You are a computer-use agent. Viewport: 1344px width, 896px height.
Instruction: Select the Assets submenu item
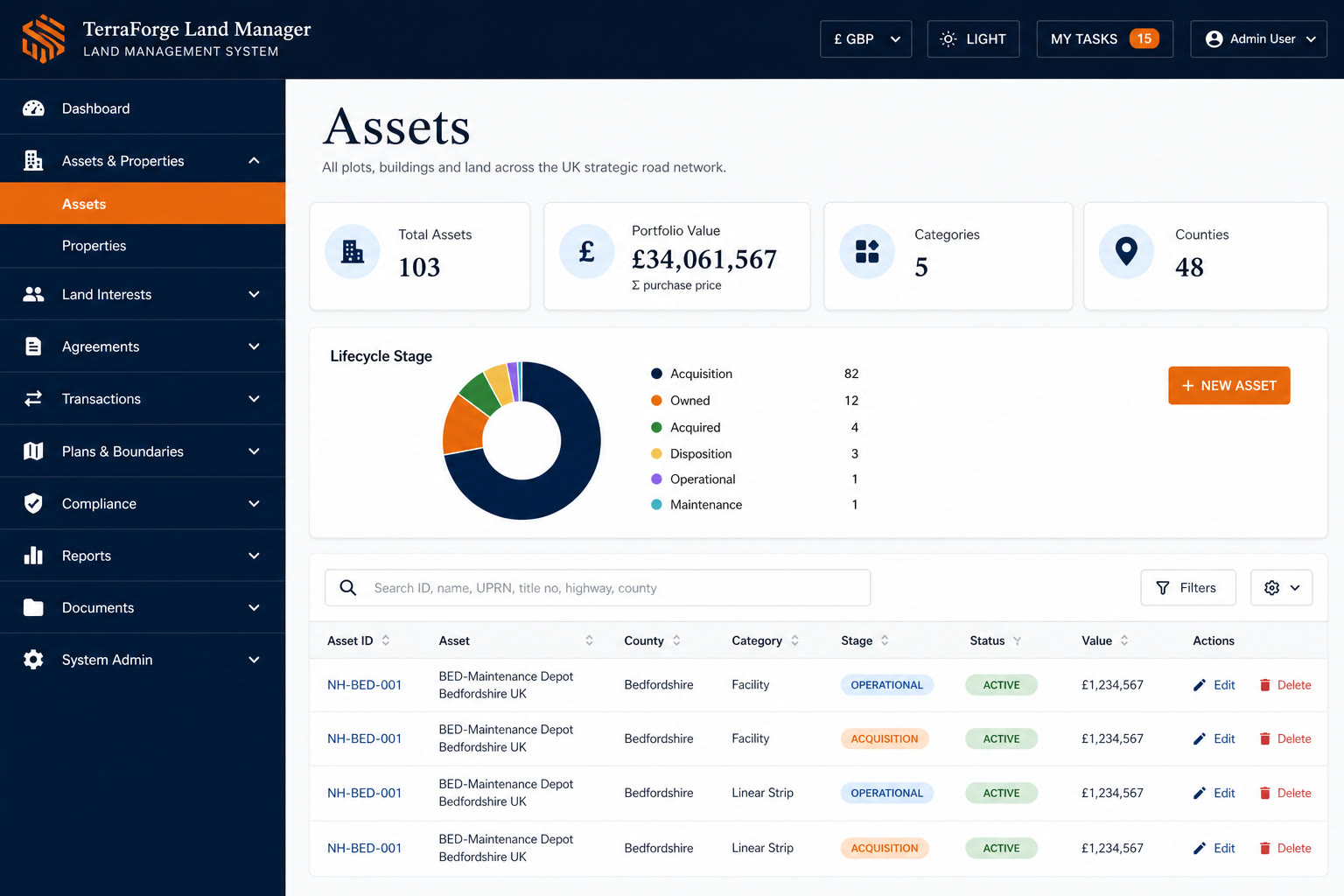[x=143, y=204]
